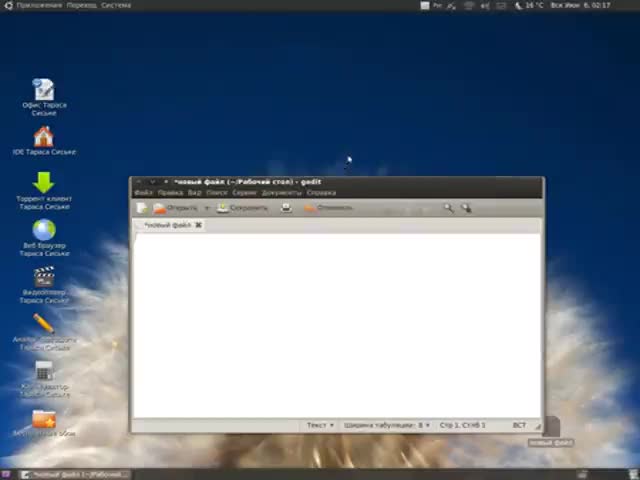Click the find magnifier icon in toolbar

pyautogui.click(x=449, y=208)
